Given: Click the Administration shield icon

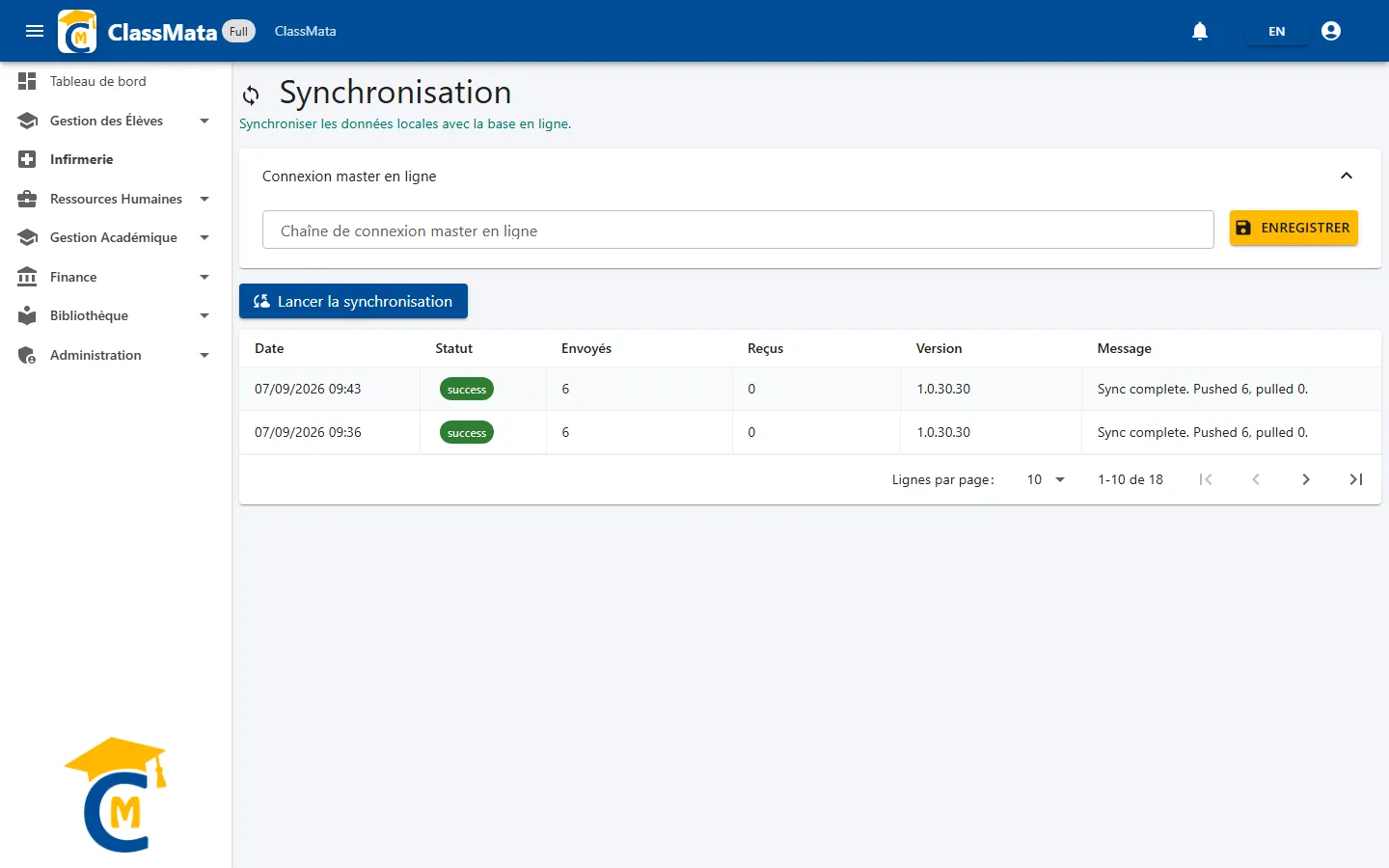Looking at the screenshot, I should click(x=27, y=355).
